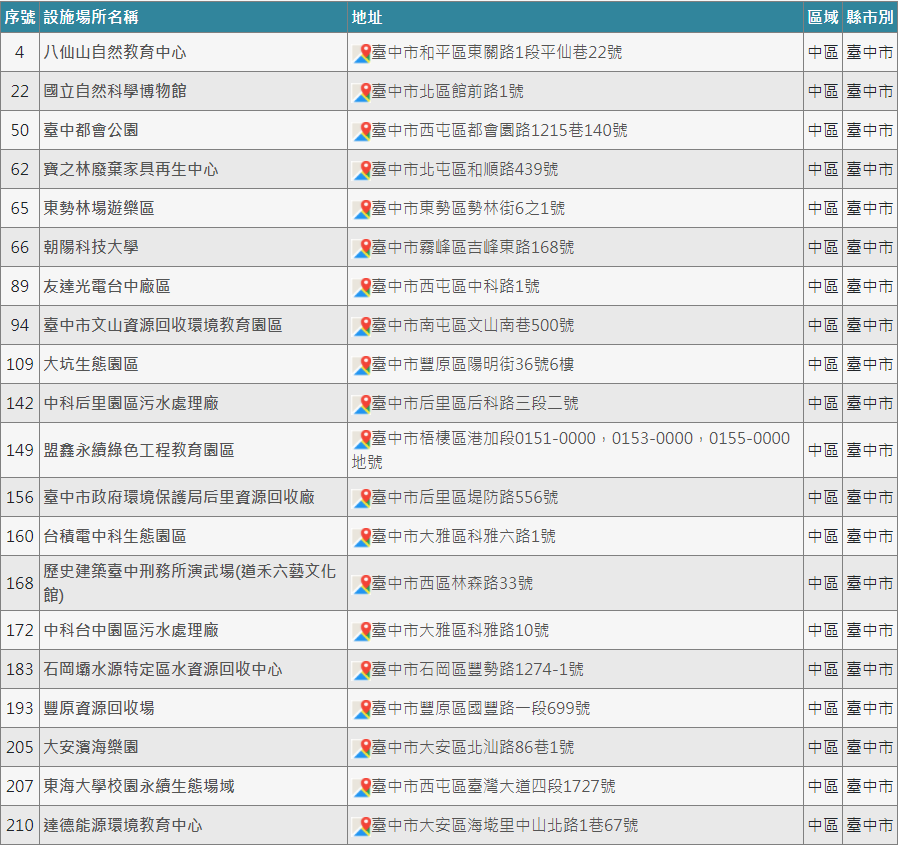Select address 臺中市豐原區國豐路一段699號
This screenshot has width=898, height=850.
coord(480,708)
